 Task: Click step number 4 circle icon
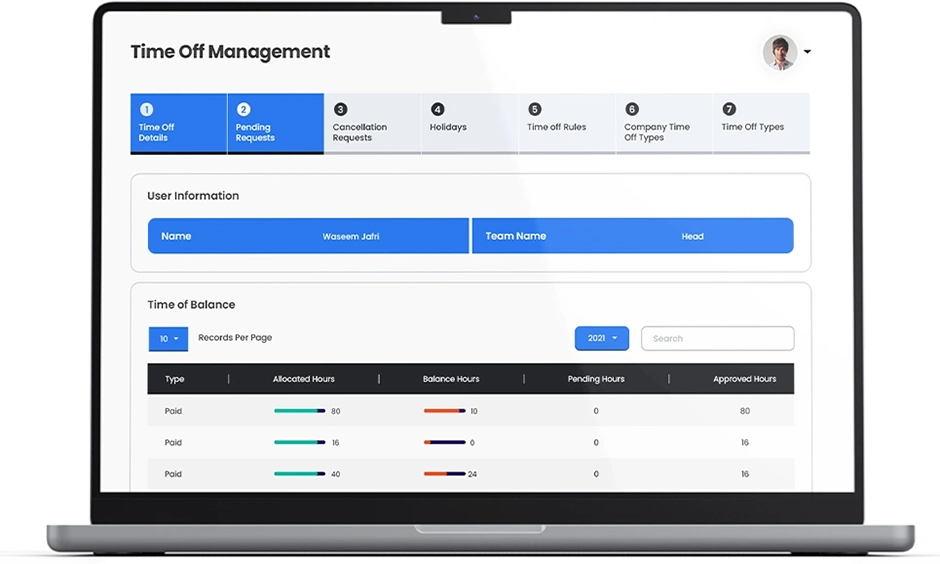pyautogui.click(x=438, y=109)
